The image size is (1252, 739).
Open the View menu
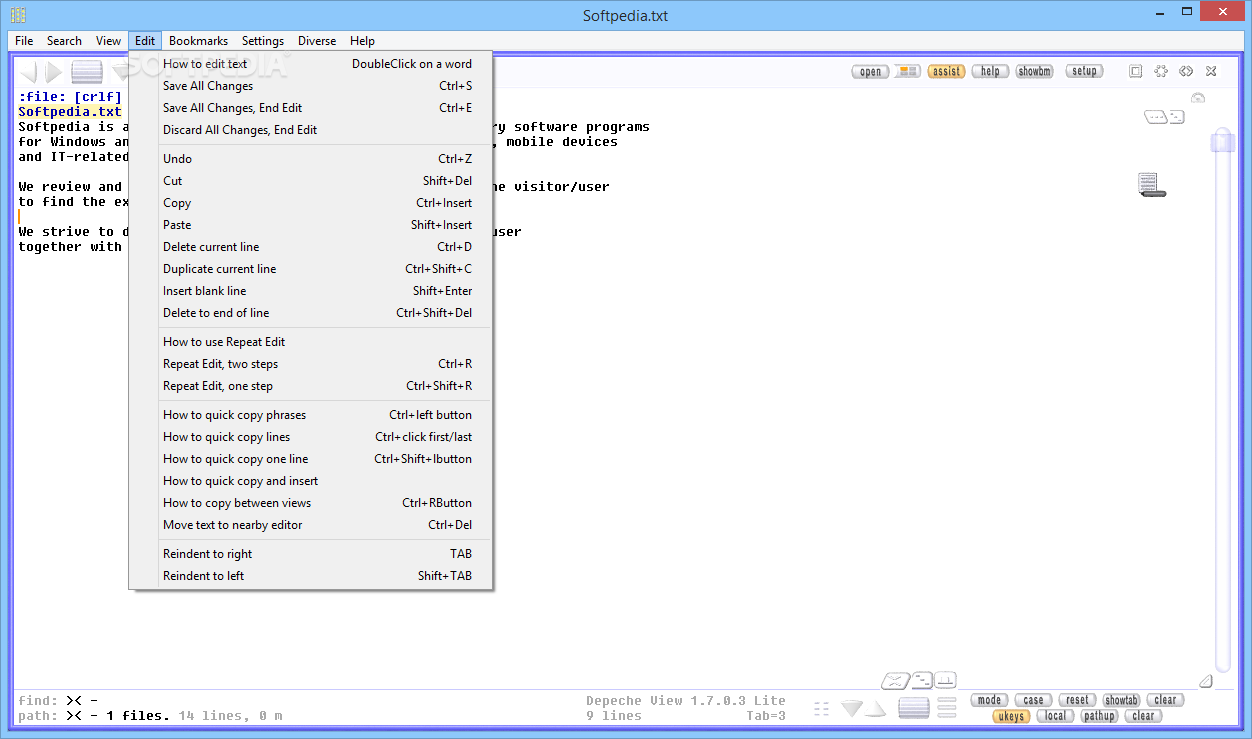click(x=108, y=41)
